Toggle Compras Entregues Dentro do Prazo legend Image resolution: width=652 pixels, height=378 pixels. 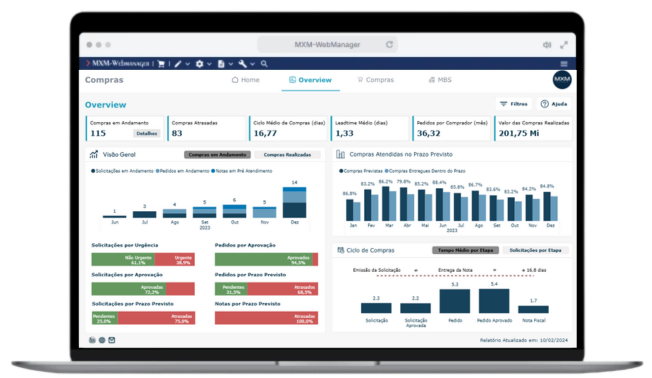click(x=425, y=171)
